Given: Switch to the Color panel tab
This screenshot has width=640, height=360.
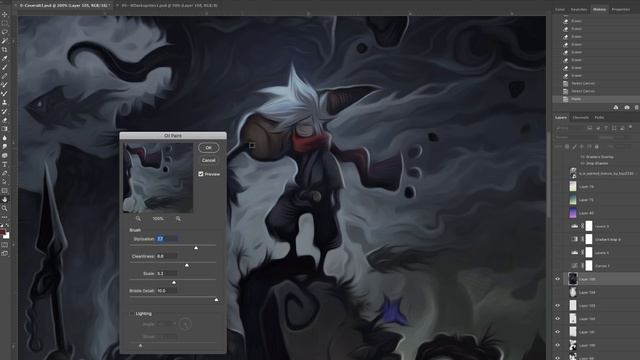Looking at the screenshot, I should pyautogui.click(x=560, y=9).
